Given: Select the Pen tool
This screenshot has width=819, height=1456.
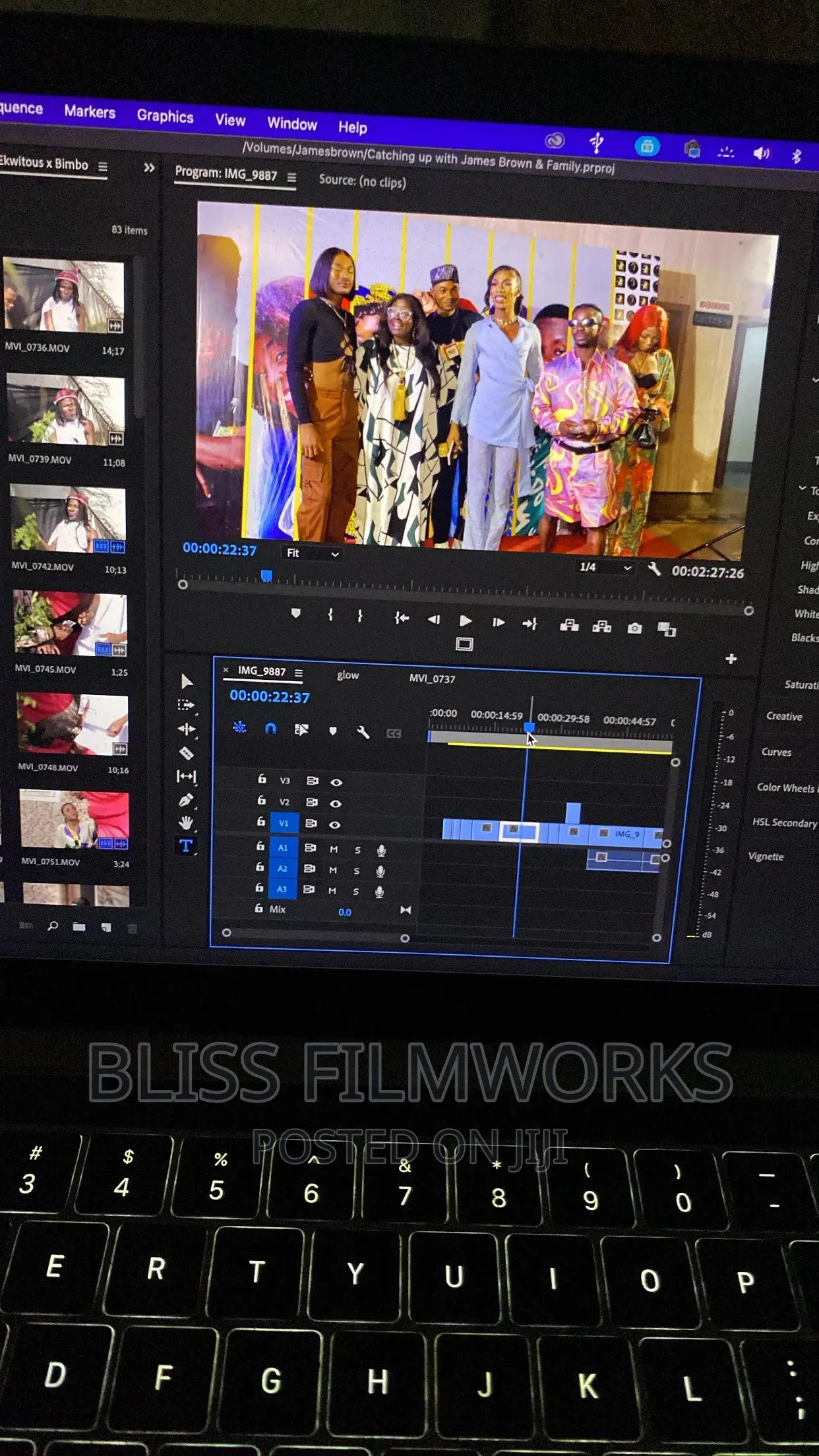Looking at the screenshot, I should point(186,799).
